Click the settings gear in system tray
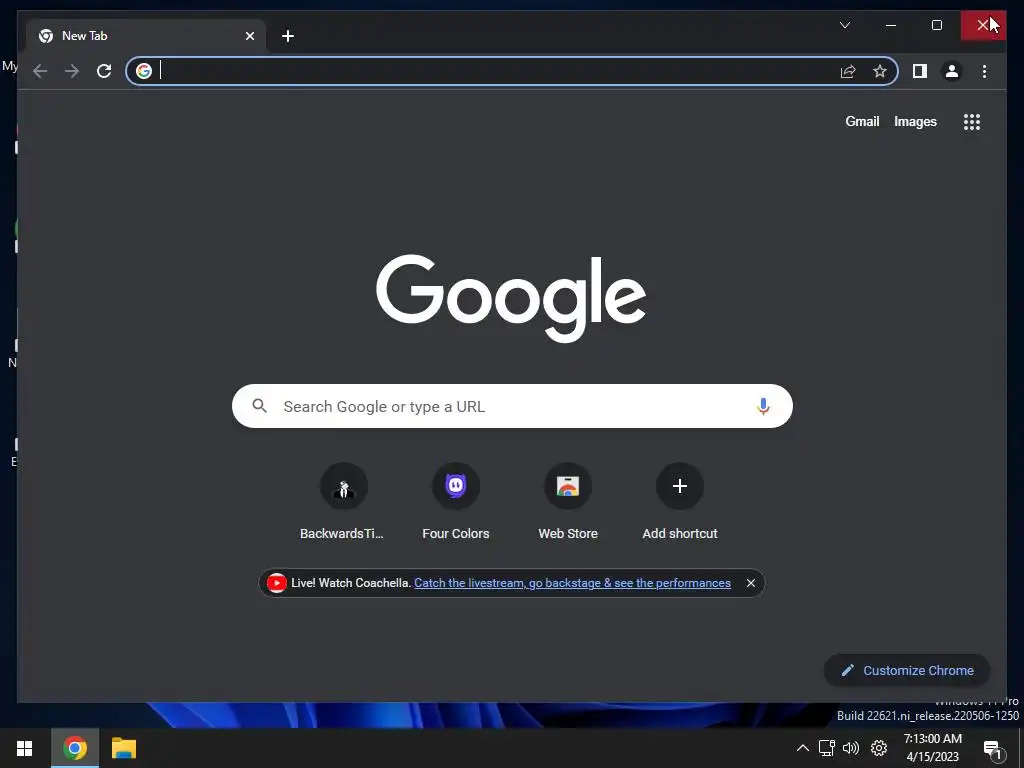The image size is (1024, 768). pyautogui.click(x=879, y=748)
